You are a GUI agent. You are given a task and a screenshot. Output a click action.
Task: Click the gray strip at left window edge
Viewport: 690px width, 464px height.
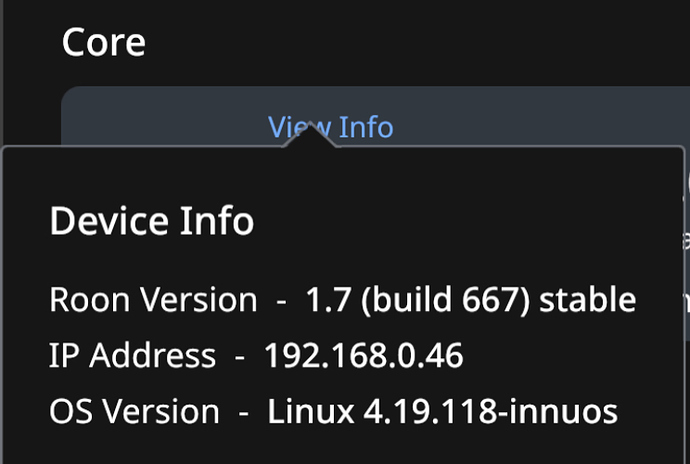tap(1, 73)
